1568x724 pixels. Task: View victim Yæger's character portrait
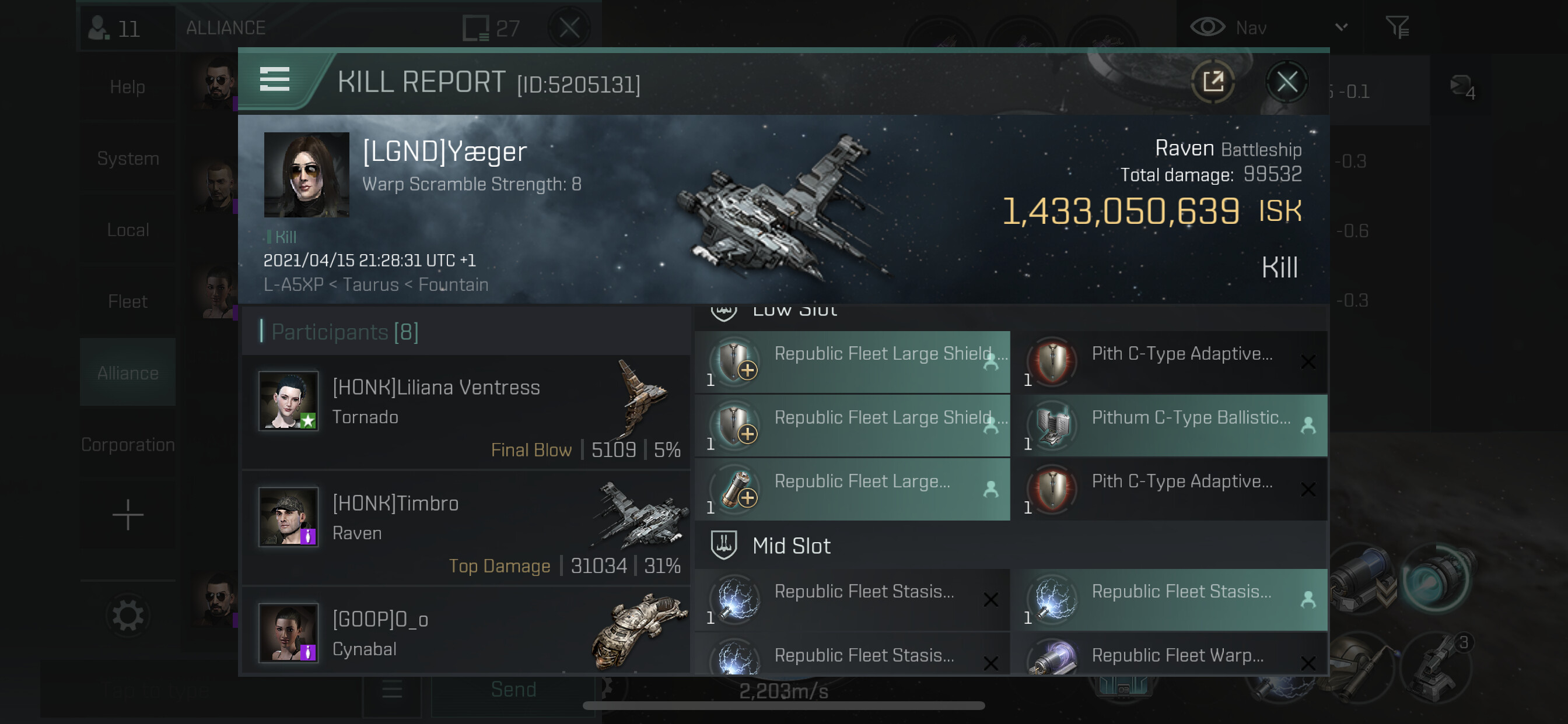[306, 175]
